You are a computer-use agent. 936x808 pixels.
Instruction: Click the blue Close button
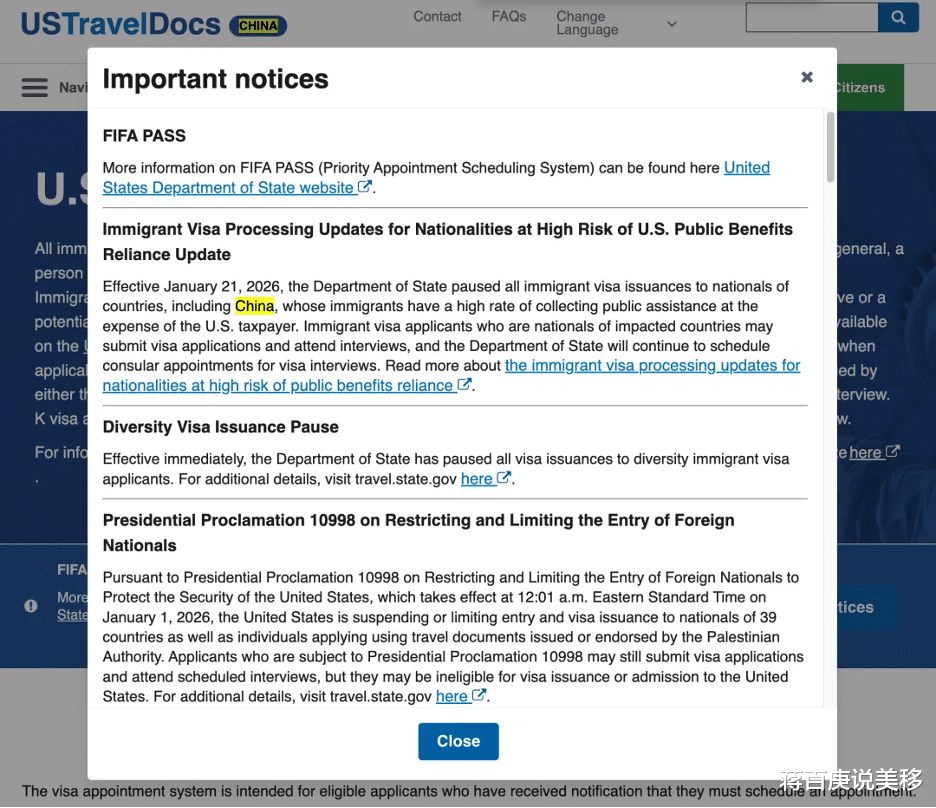click(458, 741)
